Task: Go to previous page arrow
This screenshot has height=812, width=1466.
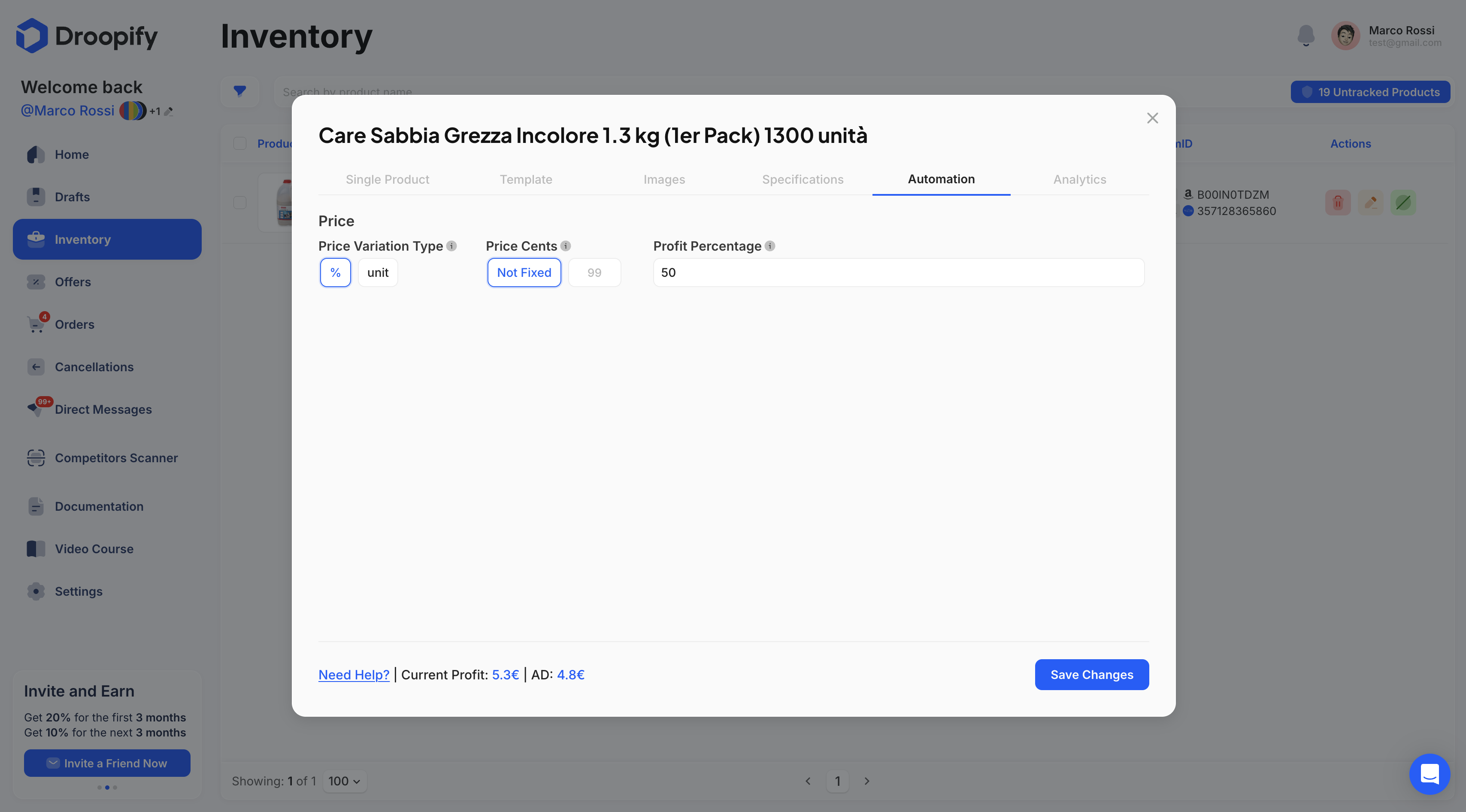Action: (808, 781)
